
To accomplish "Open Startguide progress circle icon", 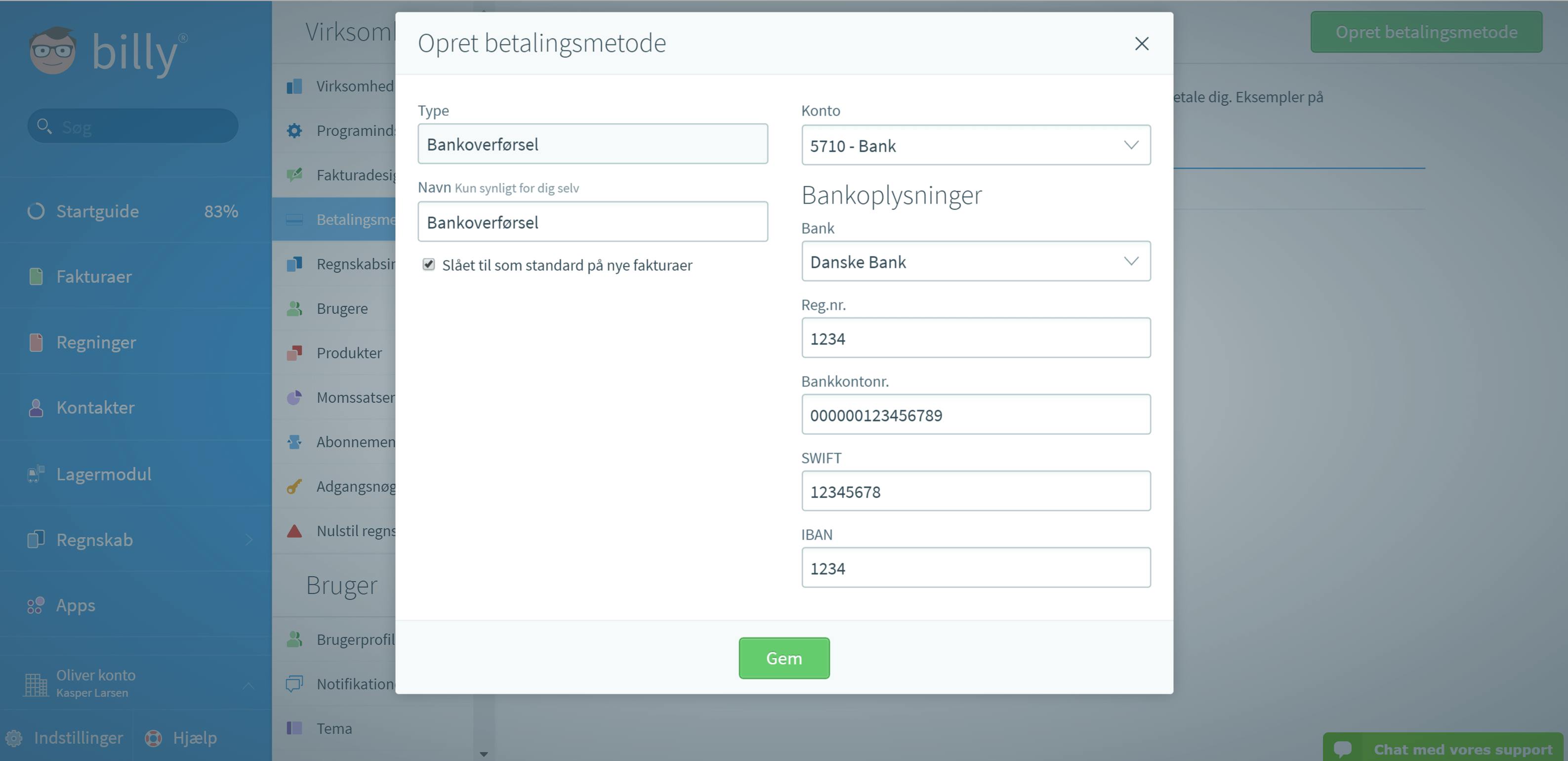I will pos(36,211).
